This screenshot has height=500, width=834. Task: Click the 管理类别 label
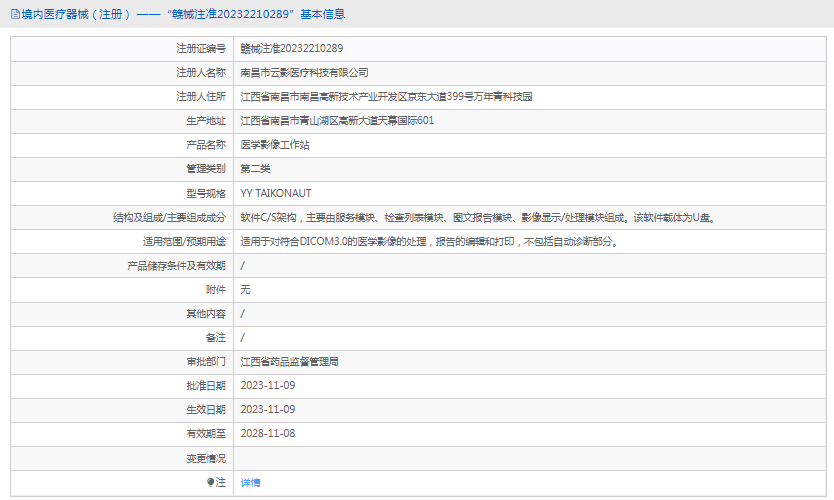point(206,169)
